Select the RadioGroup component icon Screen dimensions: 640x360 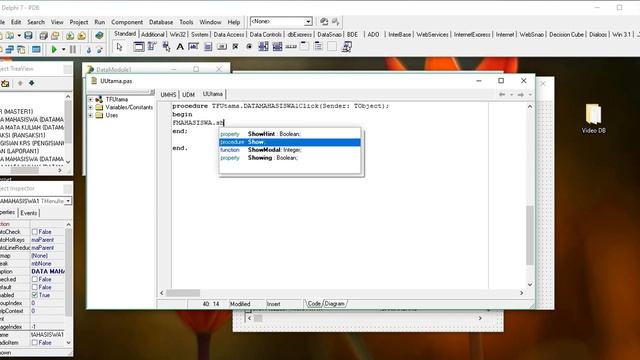[x=318, y=47]
